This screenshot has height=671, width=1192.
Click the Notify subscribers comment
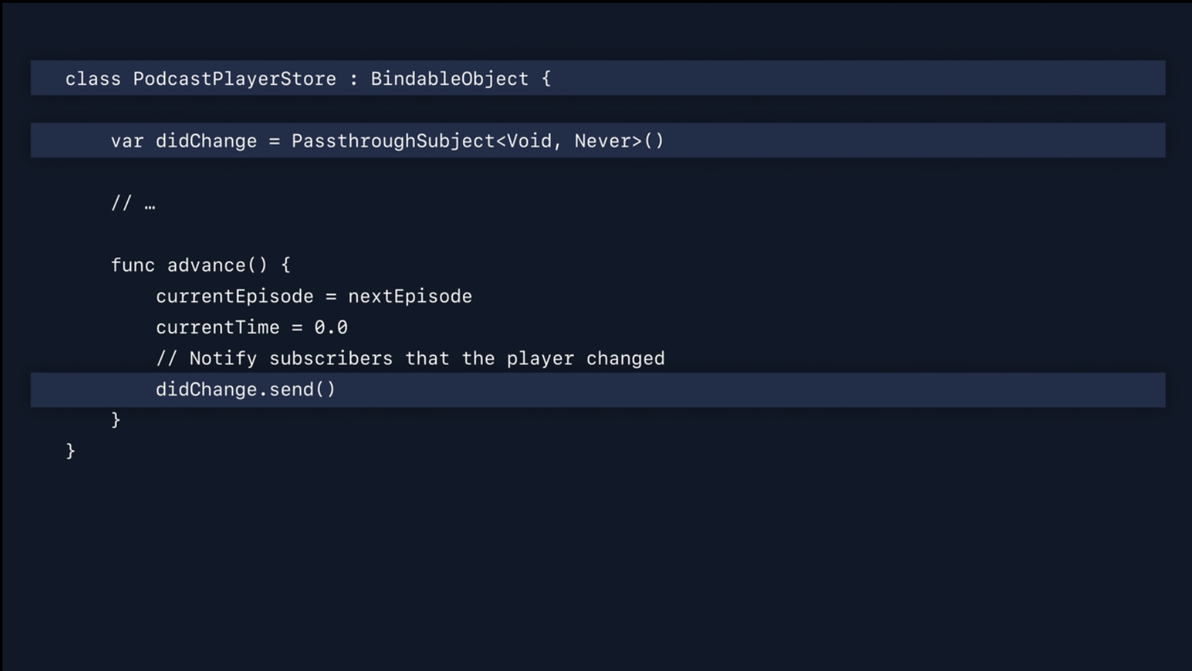tap(410, 359)
